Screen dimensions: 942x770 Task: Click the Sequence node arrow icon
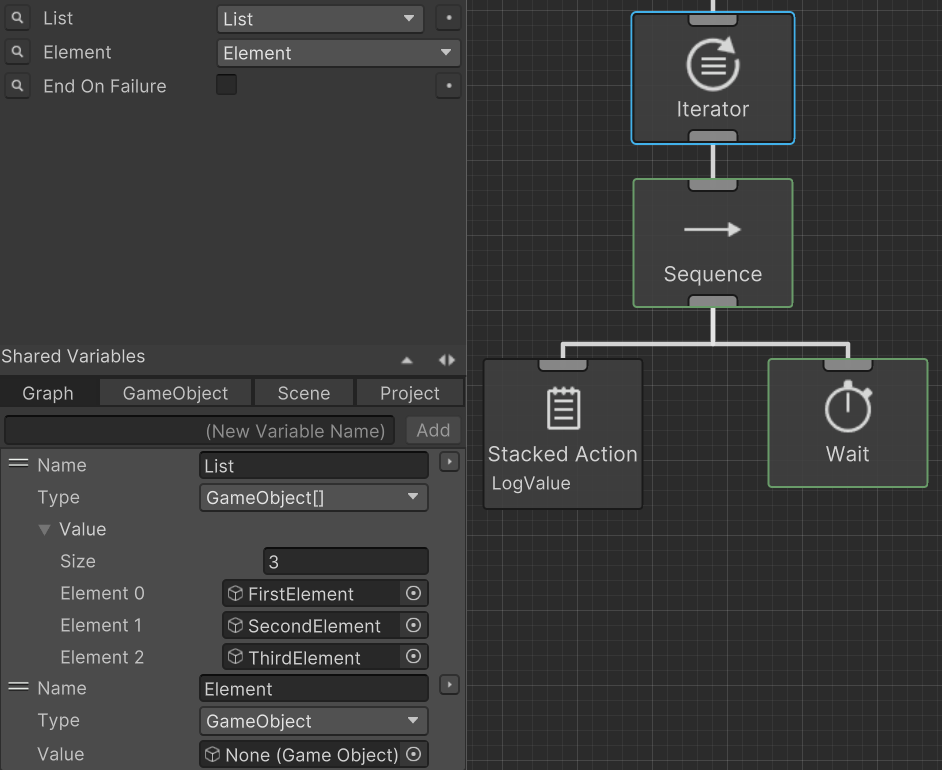point(712,230)
